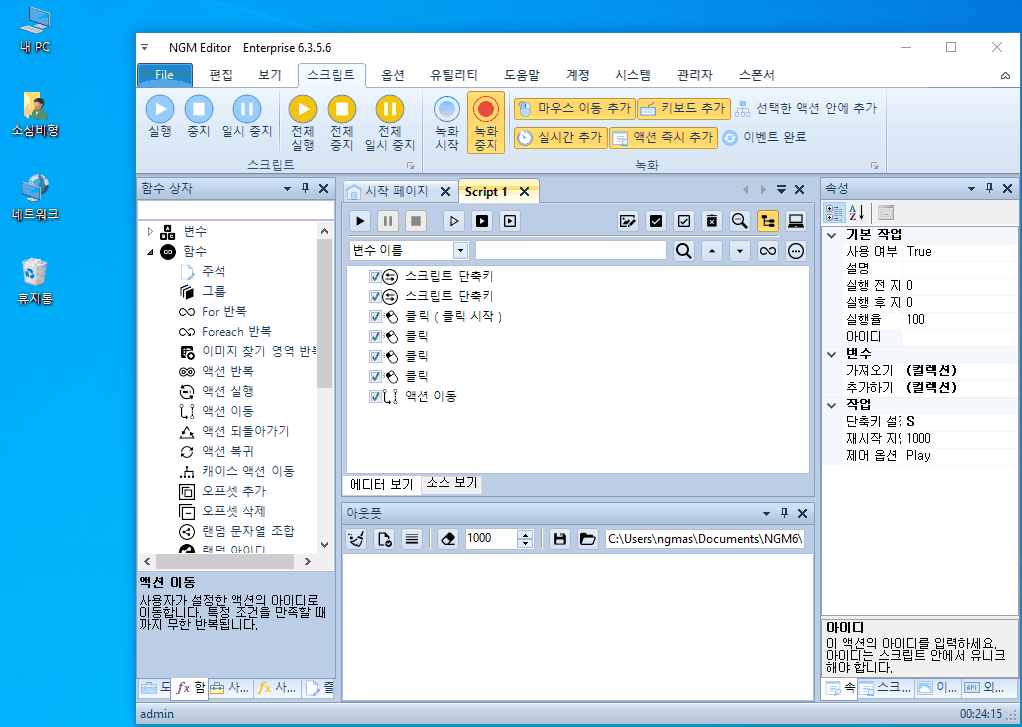The width and height of the screenshot is (1022, 727).
Task: Toggle 실시간 추가 recording option
Action: (x=561, y=138)
